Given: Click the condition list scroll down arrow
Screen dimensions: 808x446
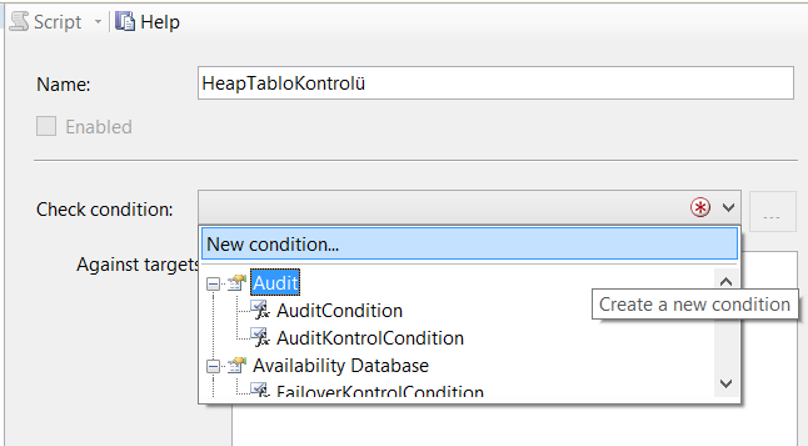Looking at the screenshot, I should coord(726,384).
